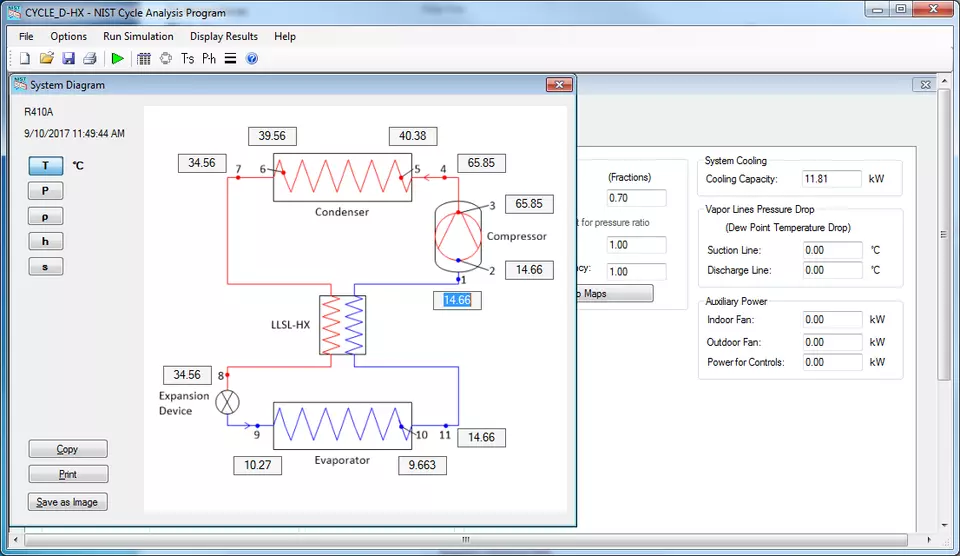Click the 14.66 value box at point 11
The height and width of the screenshot is (556, 960).
481,437
